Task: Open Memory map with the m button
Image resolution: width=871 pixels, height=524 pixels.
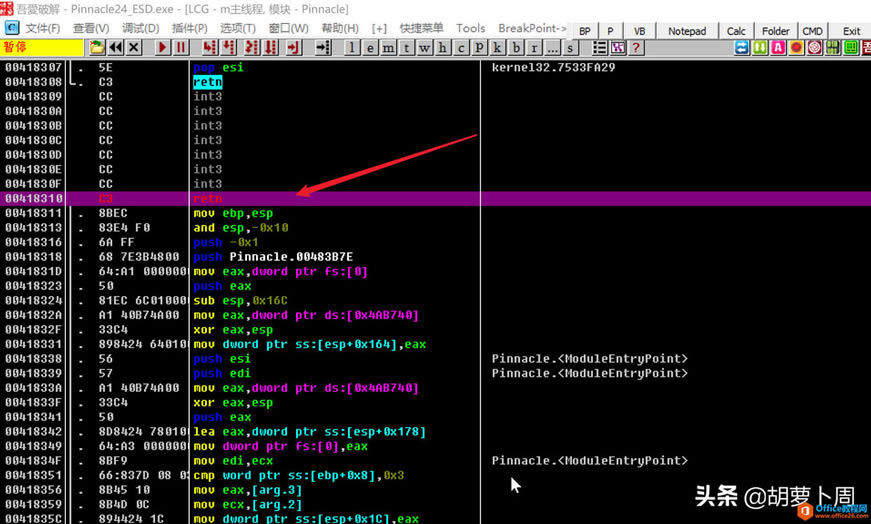Action: [x=388, y=48]
